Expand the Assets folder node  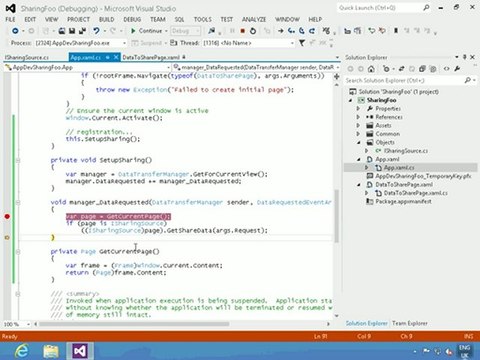tap(358, 125)
